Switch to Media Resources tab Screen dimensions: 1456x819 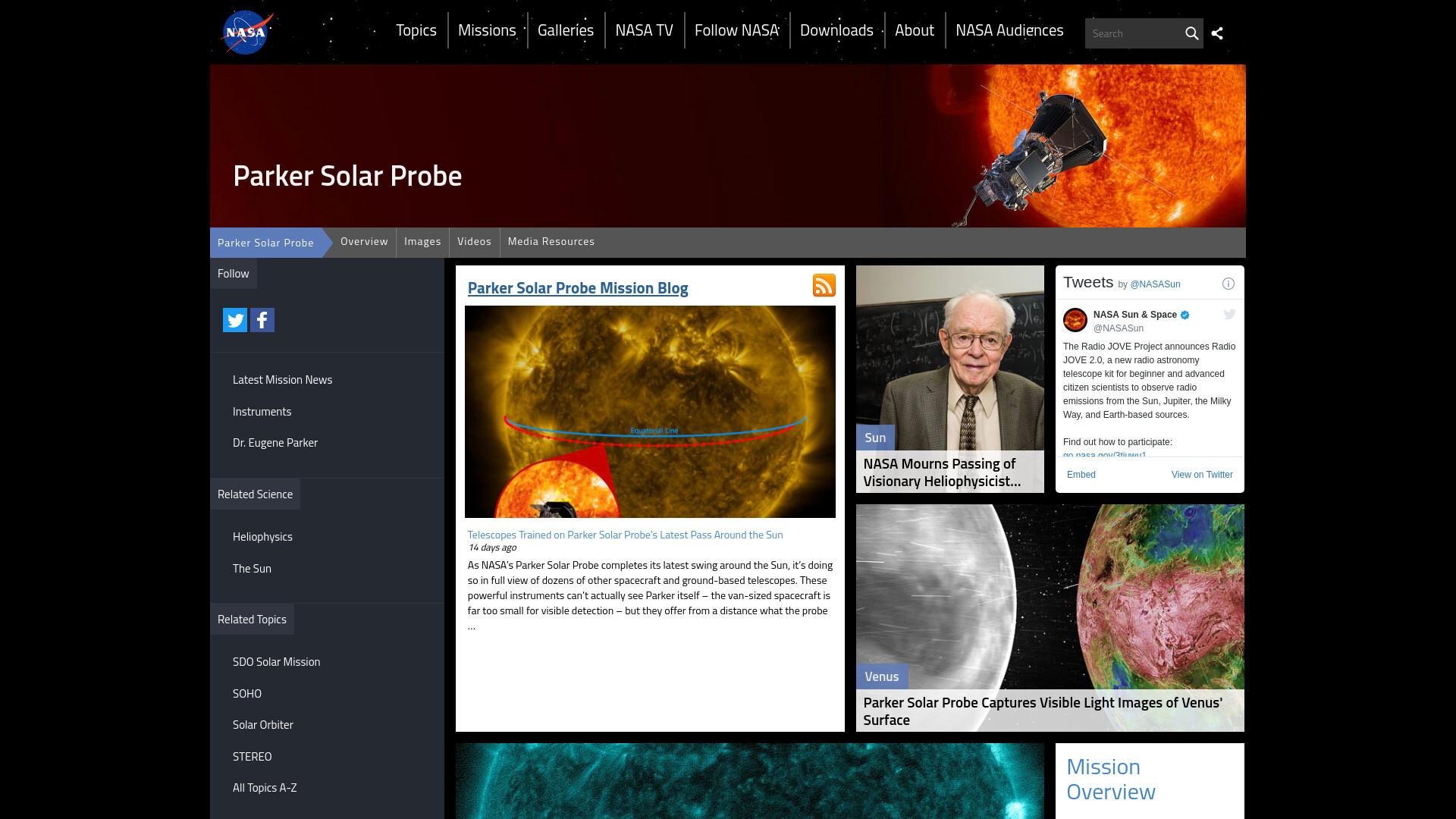coord(551,242)
